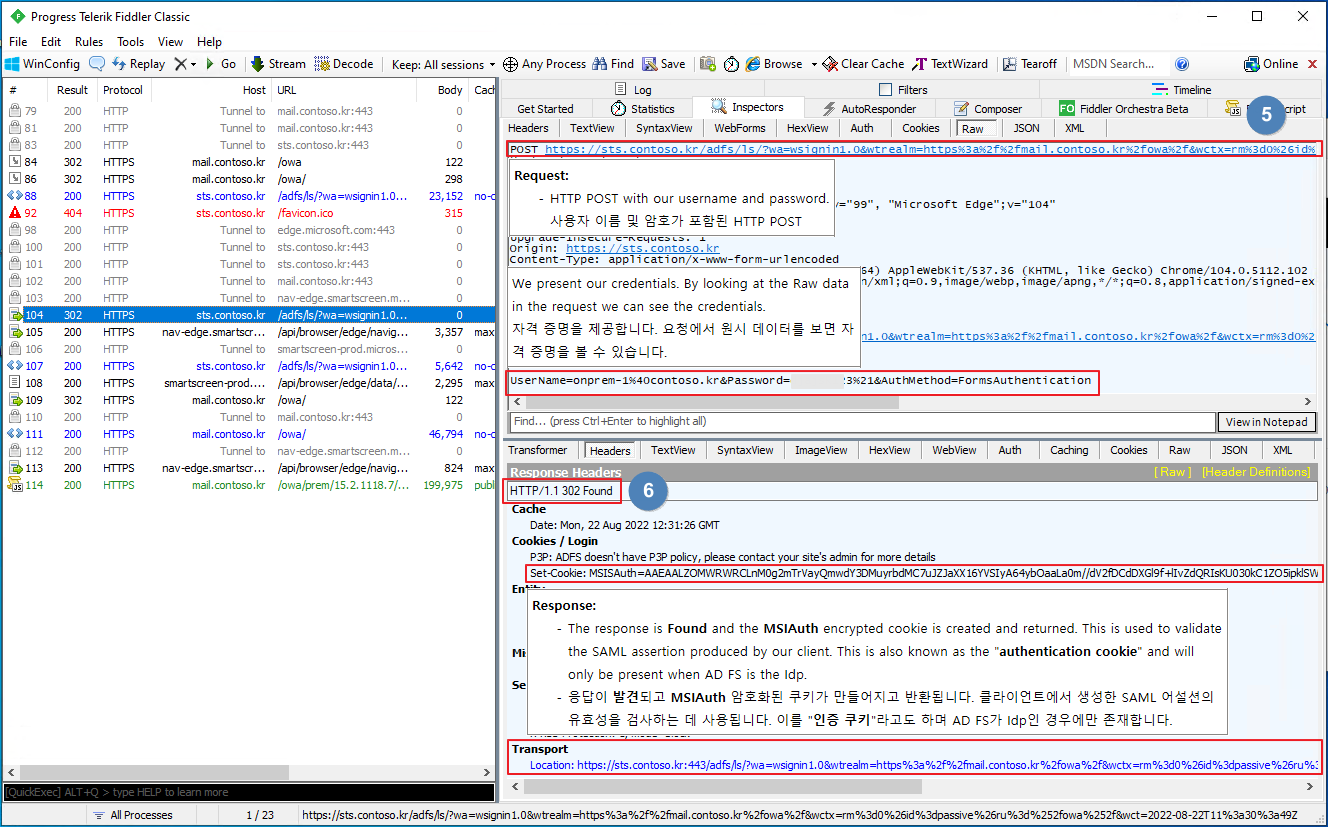The height and width of the screenshot is (827, 1328).
Task: Click the Any Process target picker
Action: click(544, 64)
